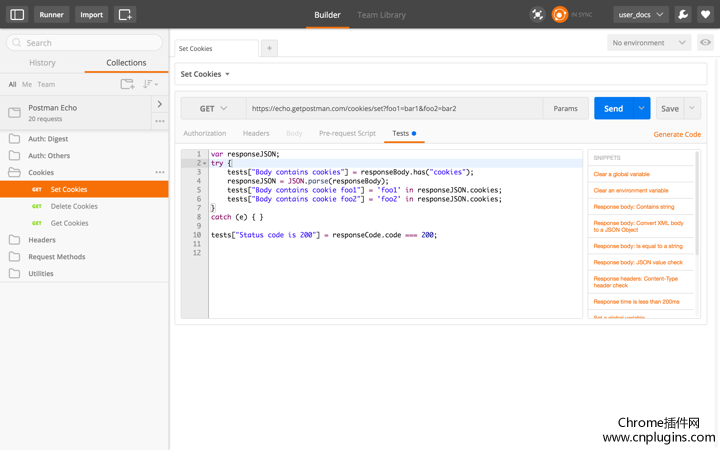Open a new window via toolbar icon

pos(125,15)
